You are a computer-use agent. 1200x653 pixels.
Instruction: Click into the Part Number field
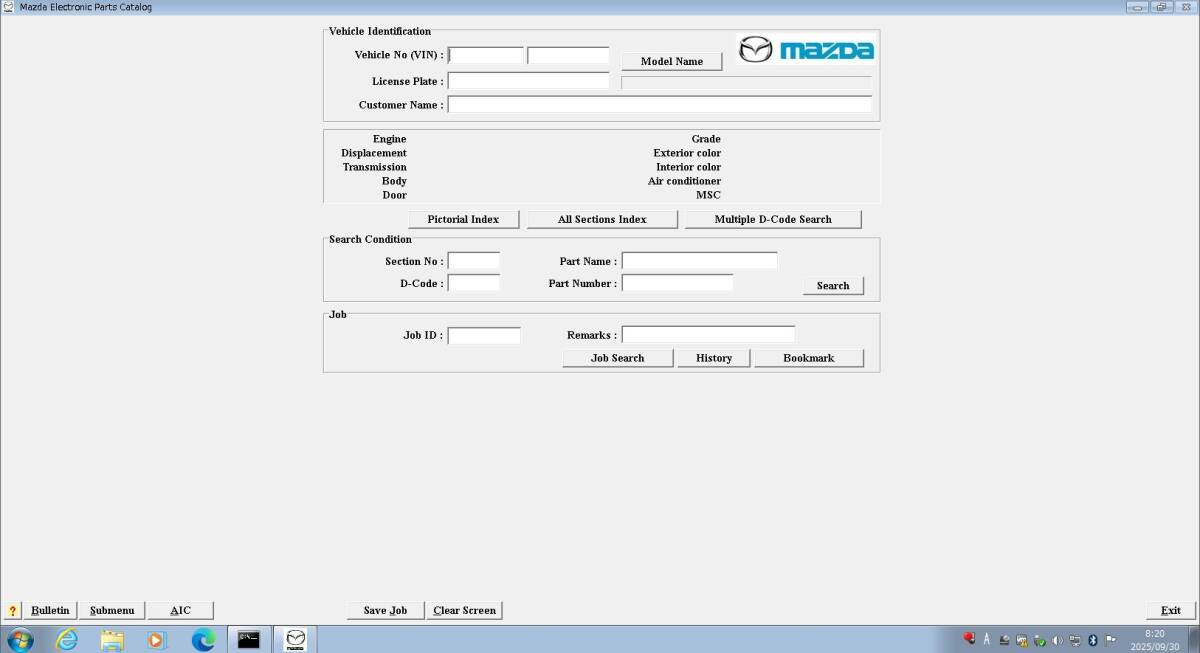(677, 283)
